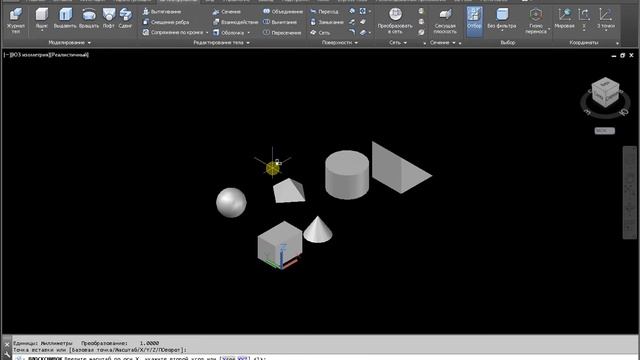Open the Журнал тел (Solid History) tool

[x=16, y=20]
